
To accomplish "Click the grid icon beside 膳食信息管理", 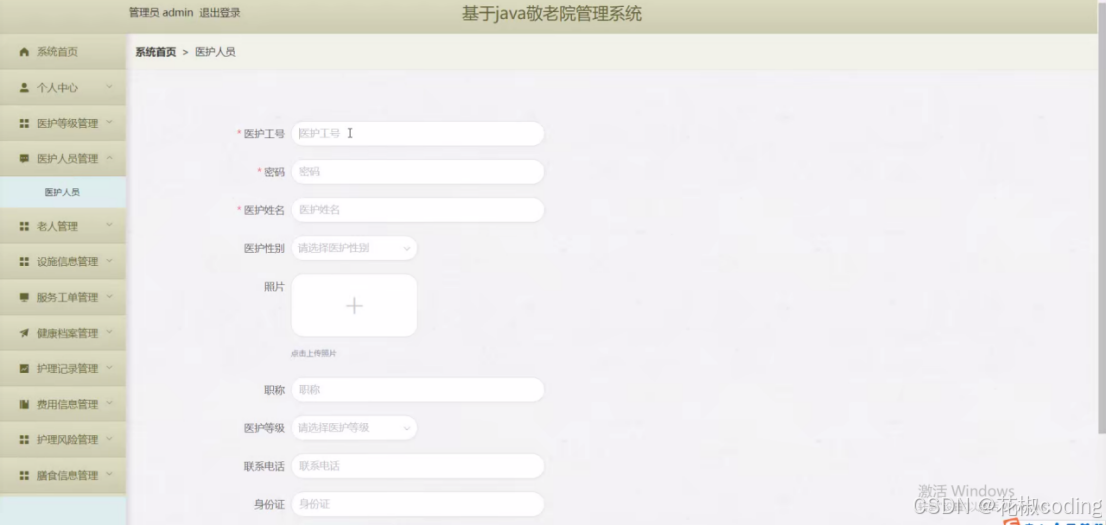I will point(24,475).
